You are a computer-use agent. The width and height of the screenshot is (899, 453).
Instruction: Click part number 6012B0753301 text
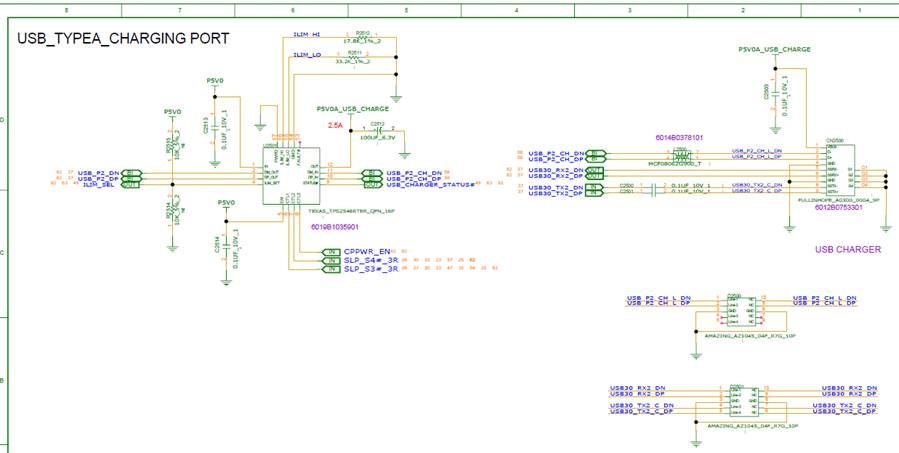pyautogui.click(x=839, y=207)
